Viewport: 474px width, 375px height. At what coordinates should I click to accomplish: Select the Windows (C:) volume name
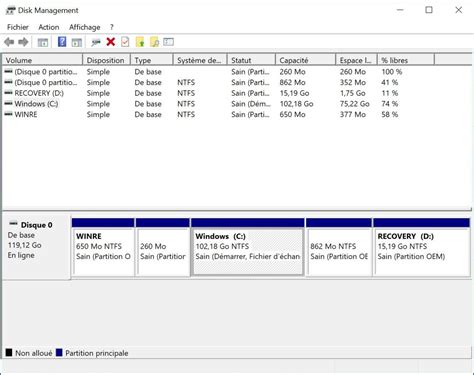36,104
